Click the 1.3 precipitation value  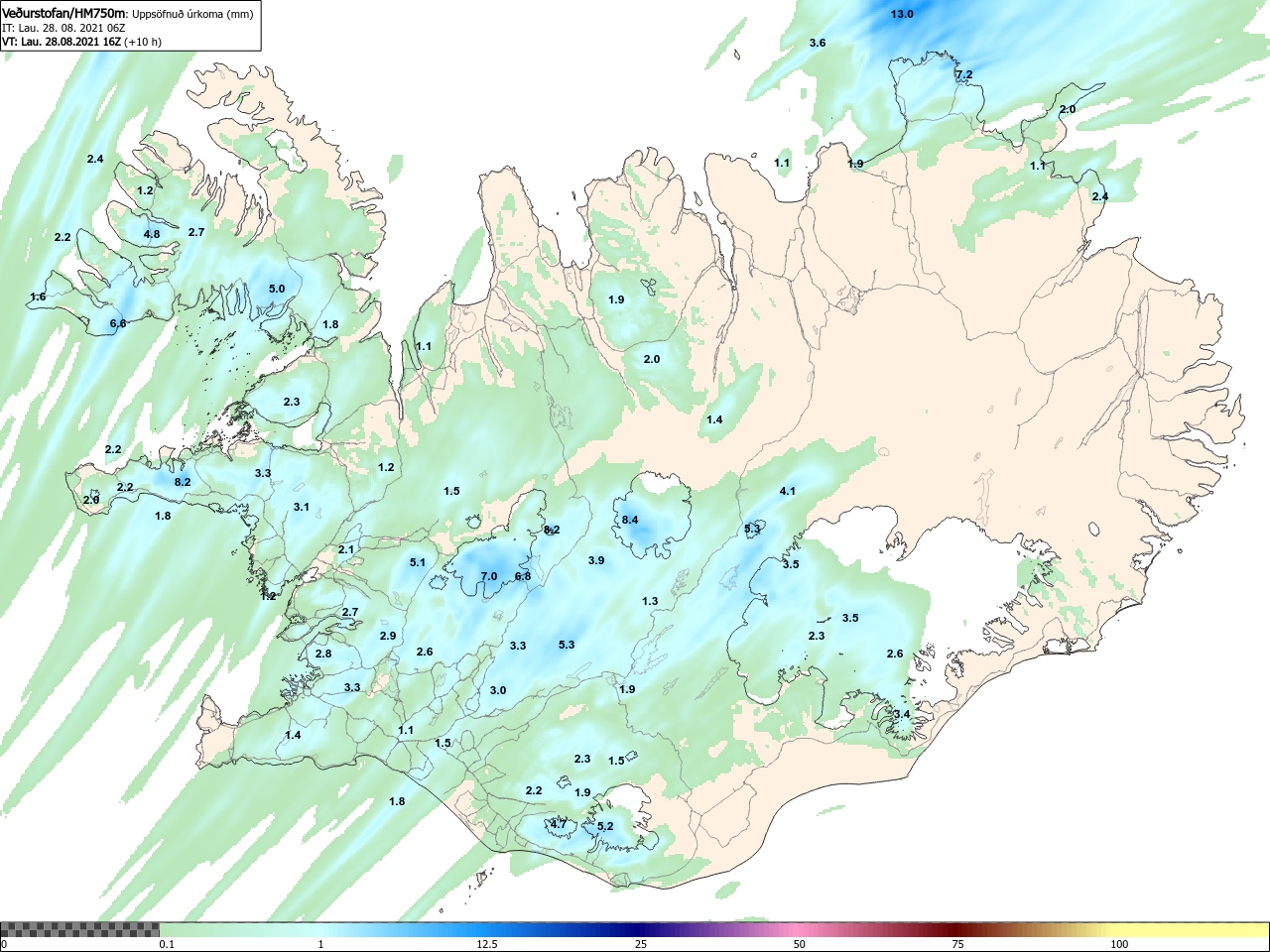pos(650,602)
